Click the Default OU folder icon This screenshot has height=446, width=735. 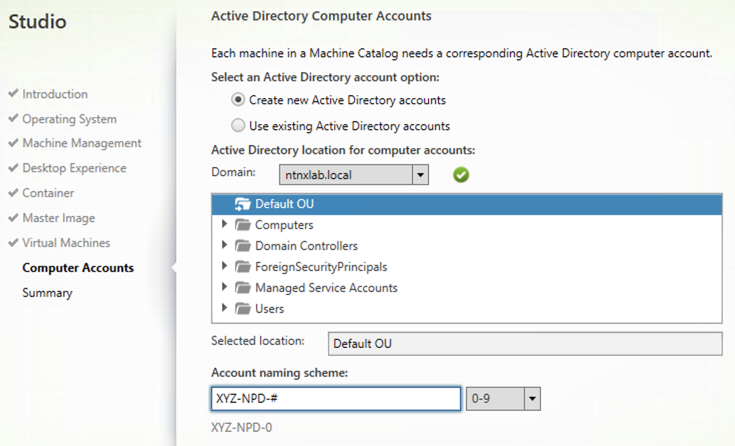click(x=243, y=204)
